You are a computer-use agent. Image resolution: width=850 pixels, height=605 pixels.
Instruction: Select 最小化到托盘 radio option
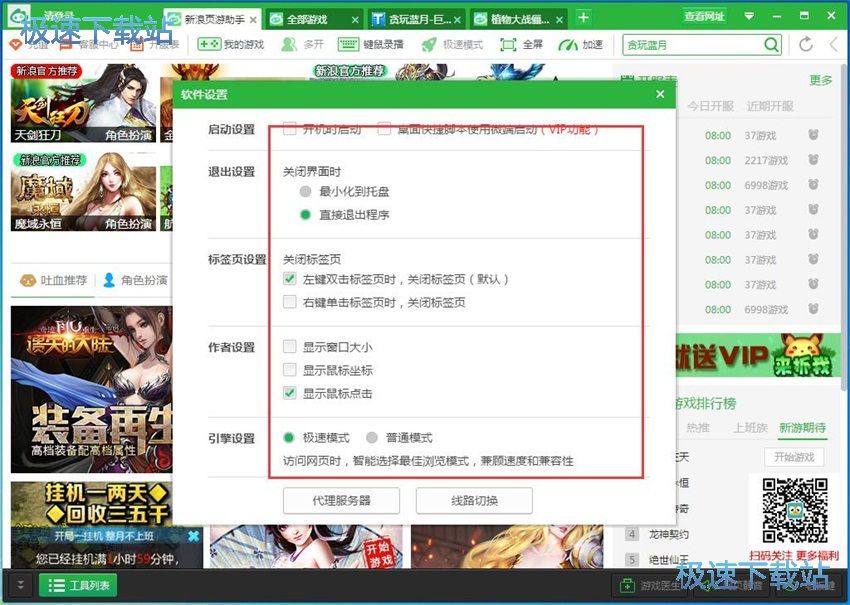click(305, 191)
